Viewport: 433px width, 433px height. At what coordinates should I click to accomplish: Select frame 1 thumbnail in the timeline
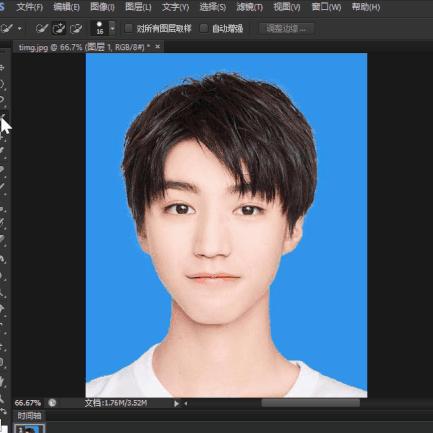pyautogui.click(x=29, y=428)
